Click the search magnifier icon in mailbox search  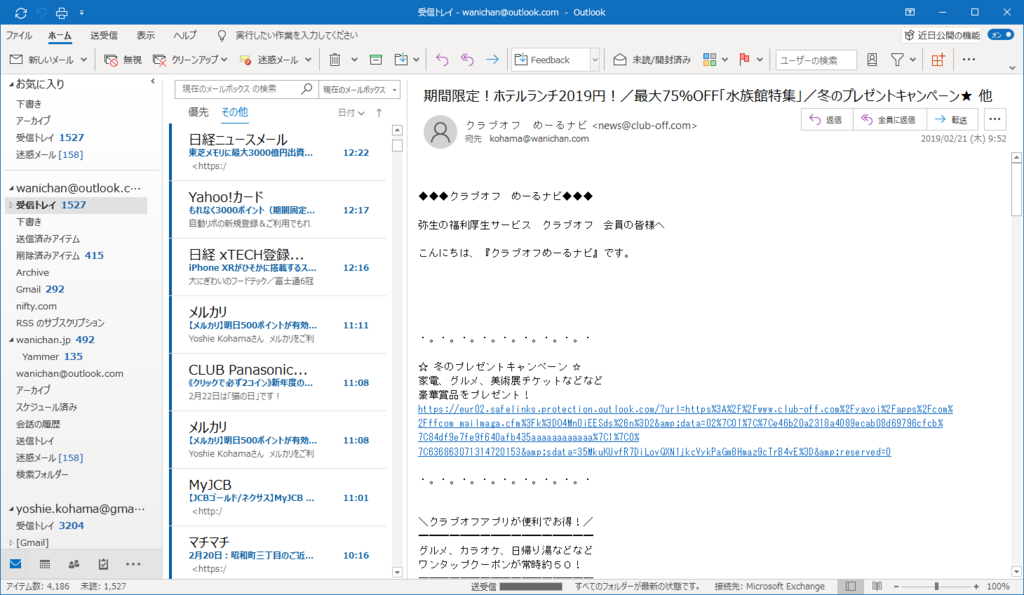tap(306, 89)
